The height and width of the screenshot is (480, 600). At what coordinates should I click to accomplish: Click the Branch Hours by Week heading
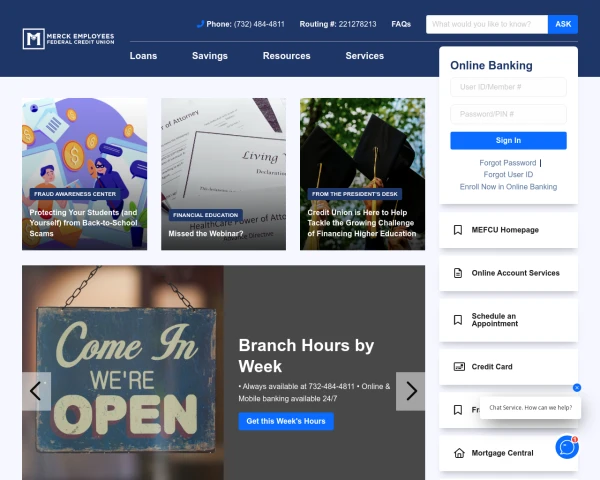(x=306, y=356)
